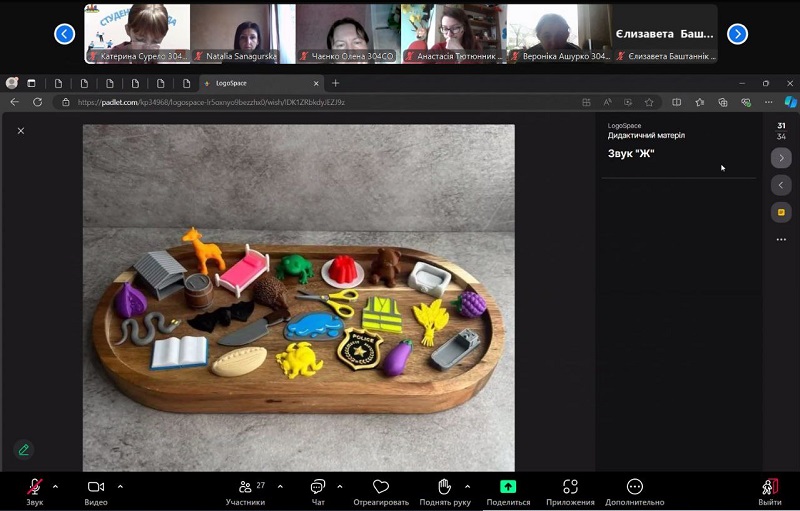Switch to the LogoSpace browser tab

click(261, 83)
